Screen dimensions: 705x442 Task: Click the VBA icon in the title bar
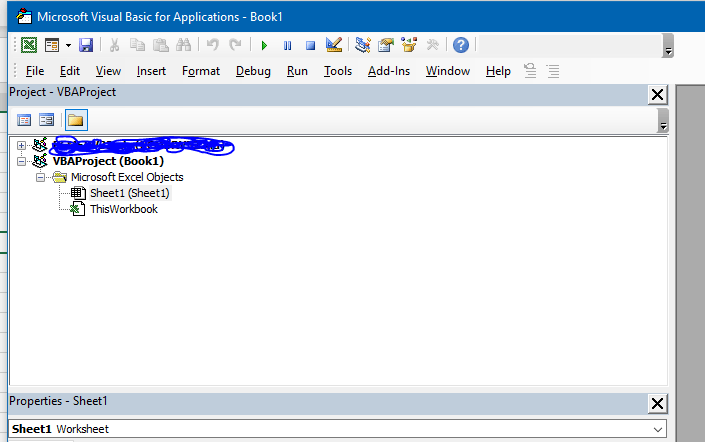(x=24, y=16)
